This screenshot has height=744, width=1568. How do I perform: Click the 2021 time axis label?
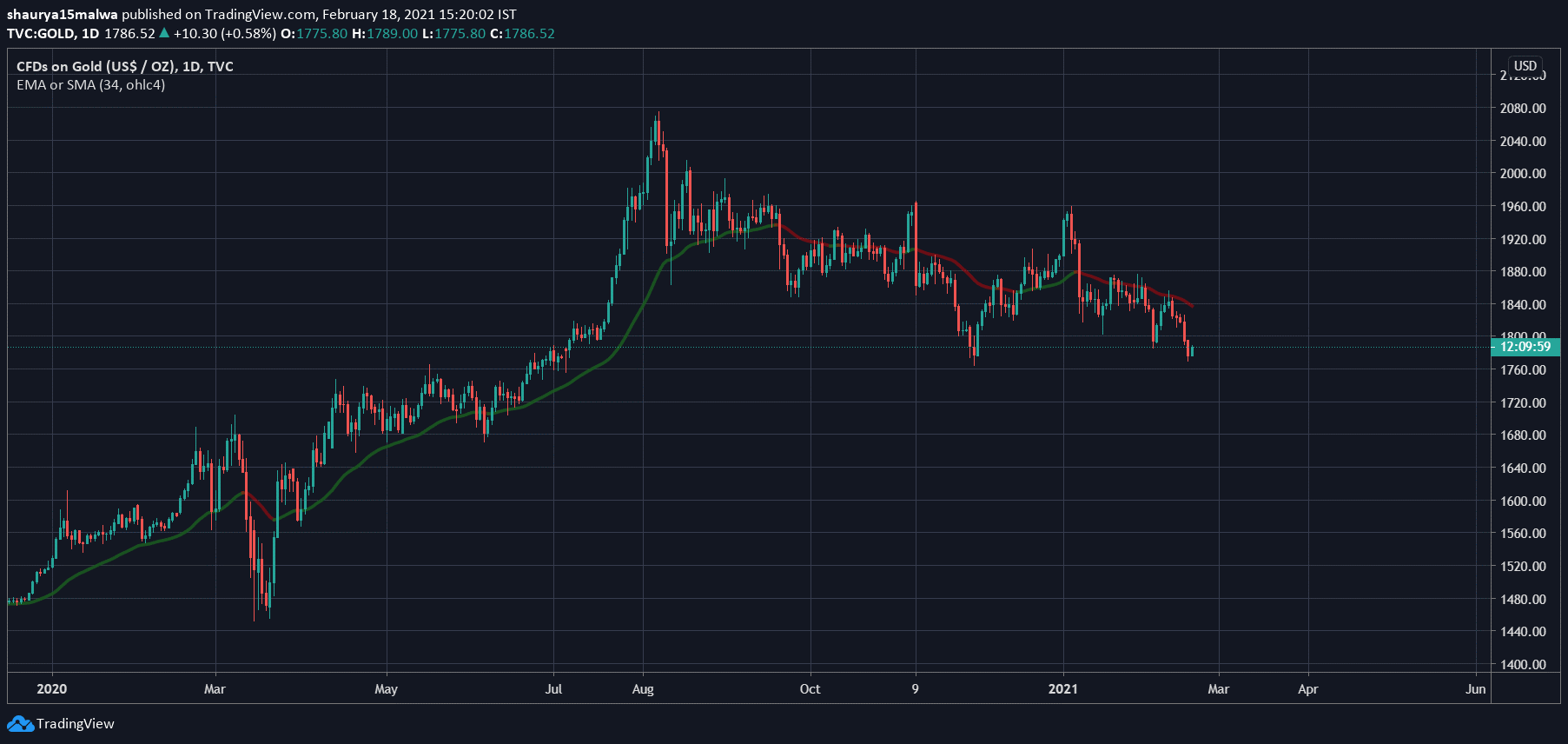click(1062, 689)
